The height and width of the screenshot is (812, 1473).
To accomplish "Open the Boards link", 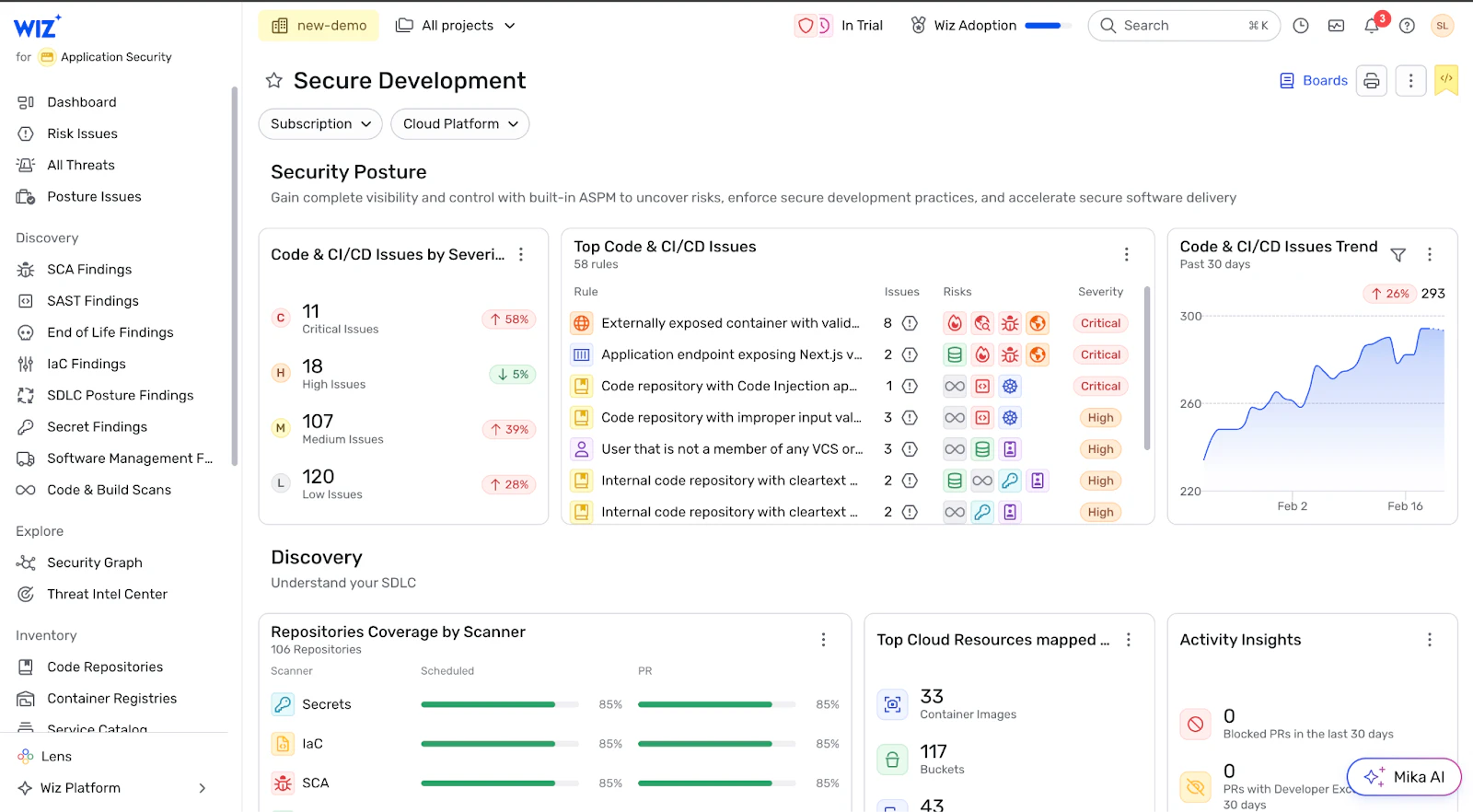I will coord(1314,81).
